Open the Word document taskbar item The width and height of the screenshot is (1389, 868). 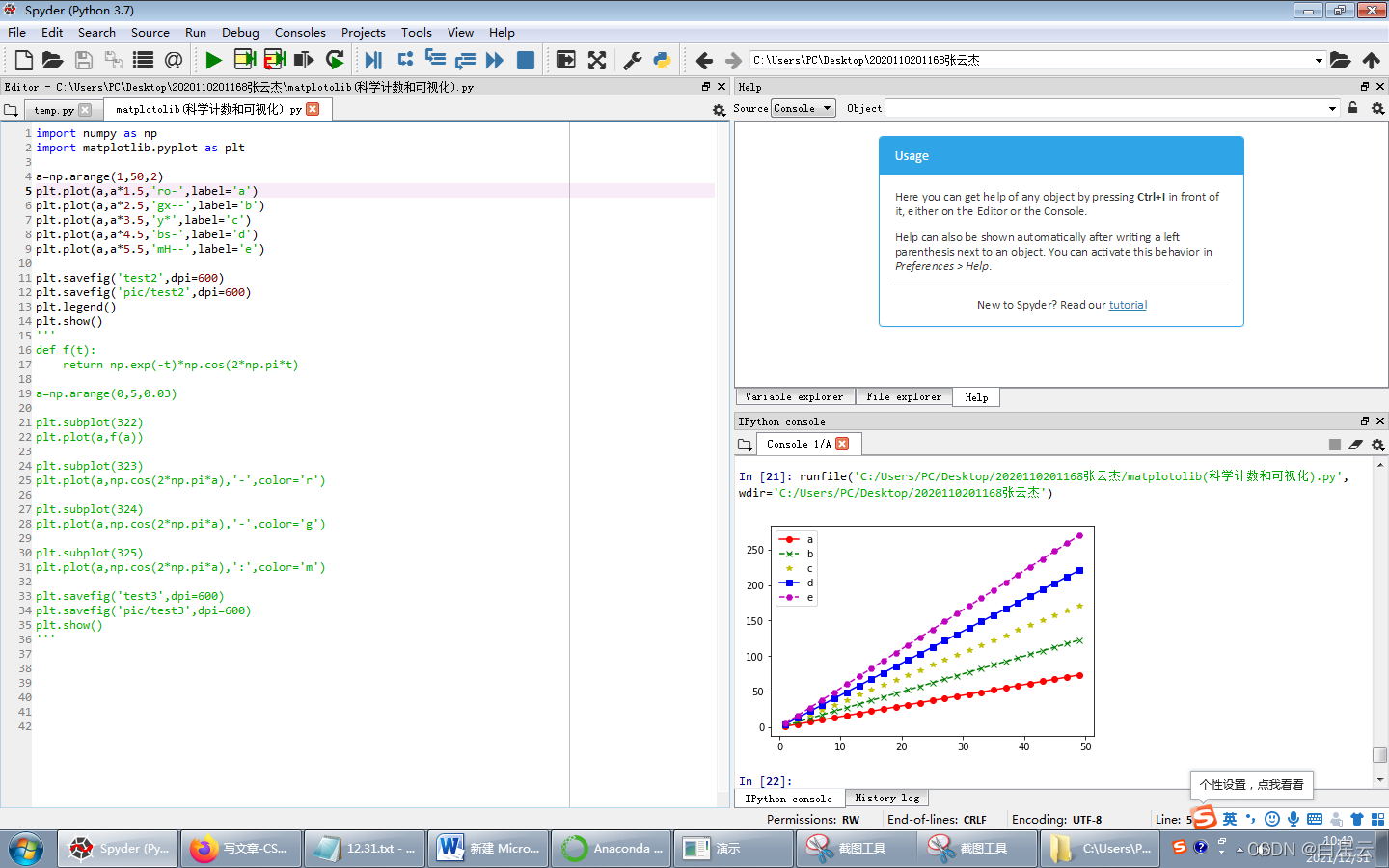(x=488, y=849)
